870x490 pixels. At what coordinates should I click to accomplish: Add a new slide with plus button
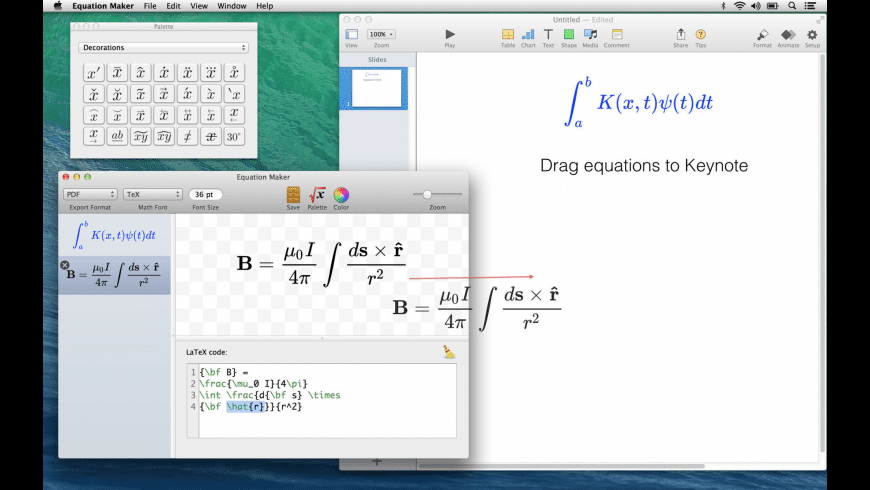[x=377, y=462]
